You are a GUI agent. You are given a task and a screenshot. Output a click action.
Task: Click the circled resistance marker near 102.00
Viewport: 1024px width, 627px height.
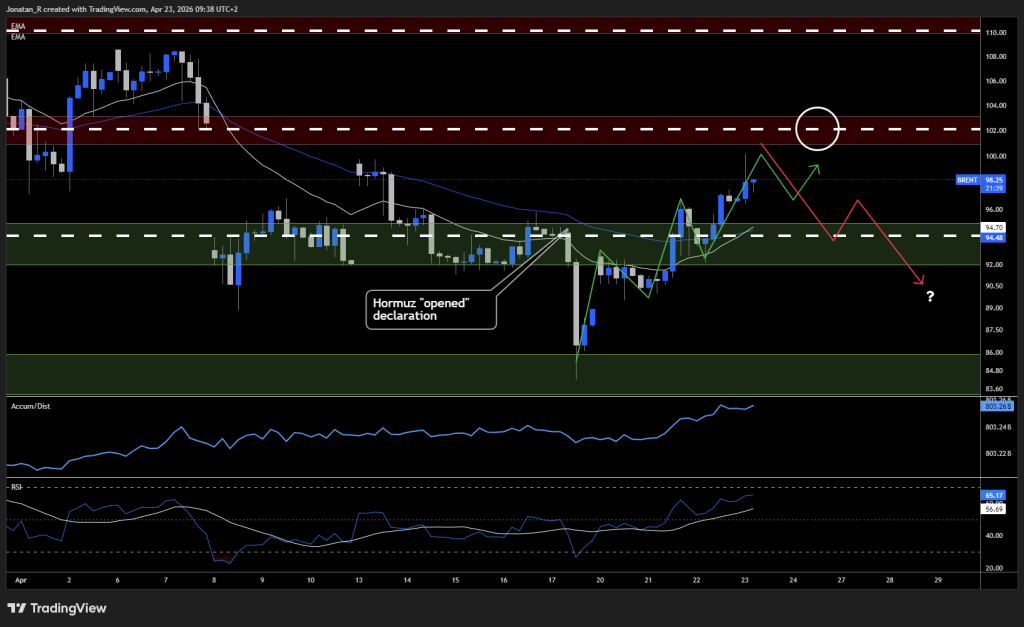[818, 128]
